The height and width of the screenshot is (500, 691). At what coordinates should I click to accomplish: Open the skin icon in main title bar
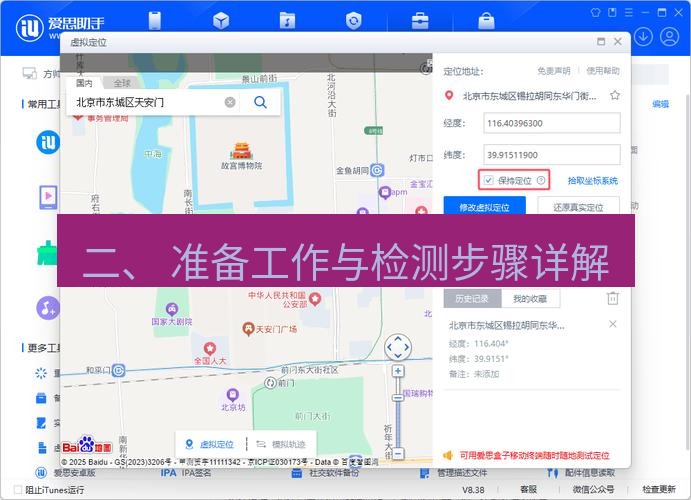point(595,12)
